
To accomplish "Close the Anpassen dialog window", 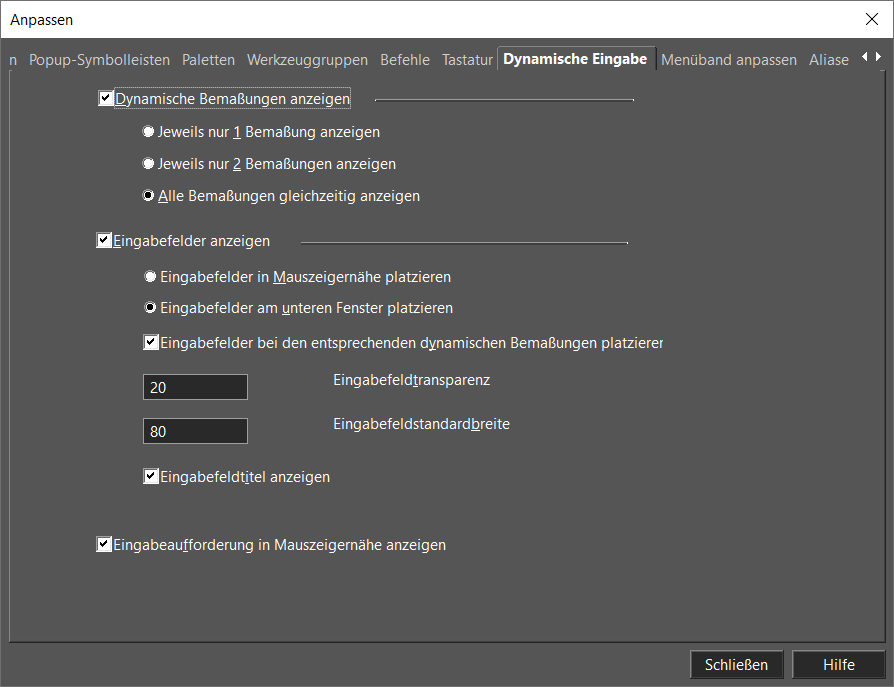I will pos(870,20).
